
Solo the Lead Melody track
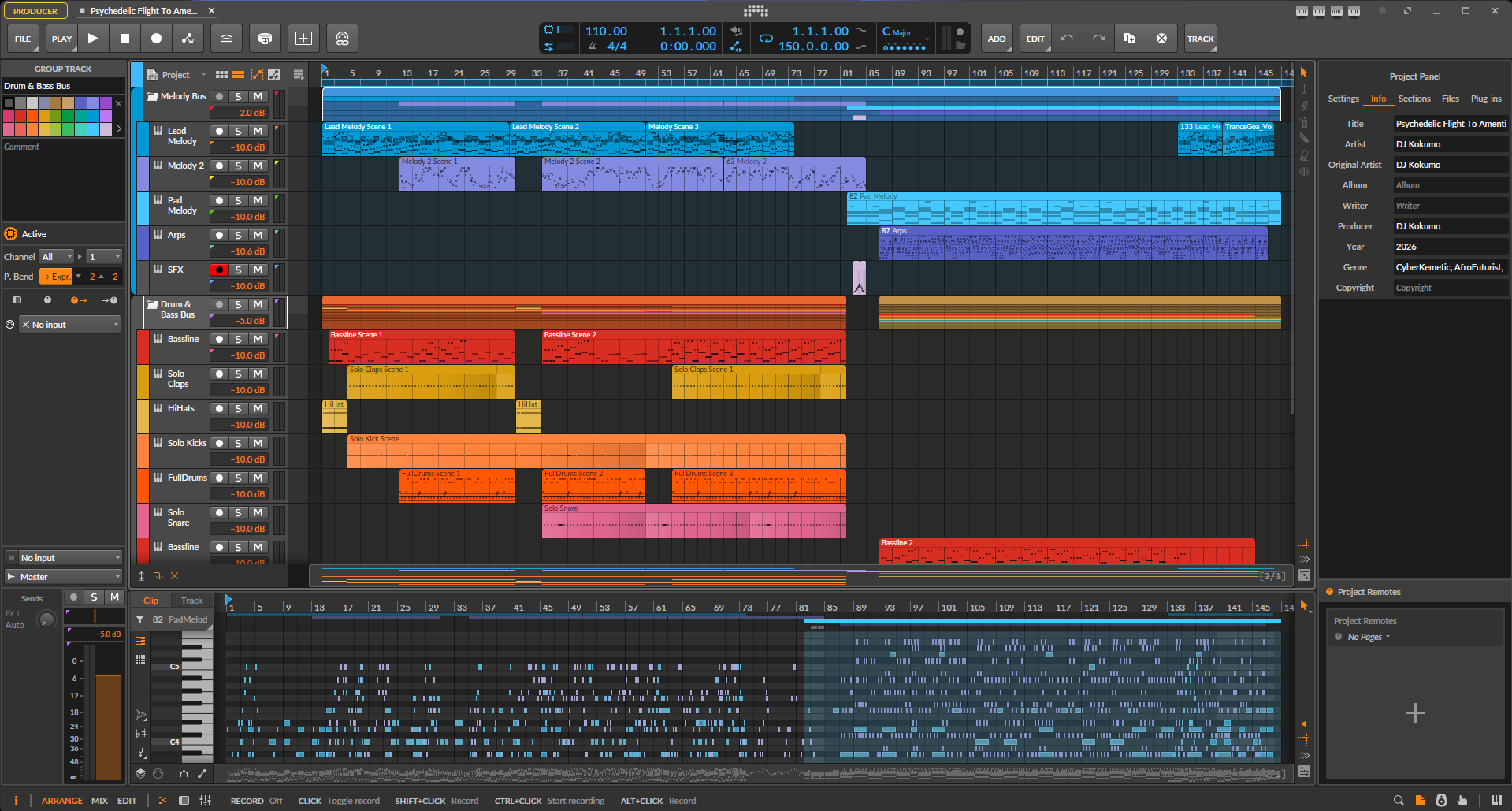[x=238, y=131]
